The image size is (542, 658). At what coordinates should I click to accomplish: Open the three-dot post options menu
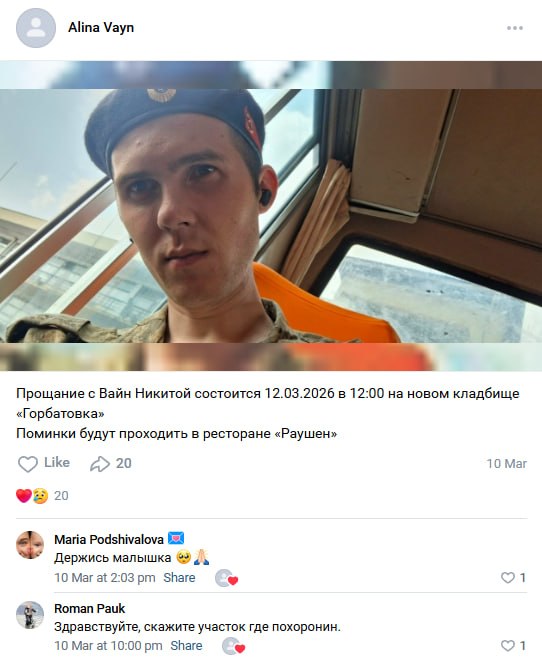click(514, 28)
